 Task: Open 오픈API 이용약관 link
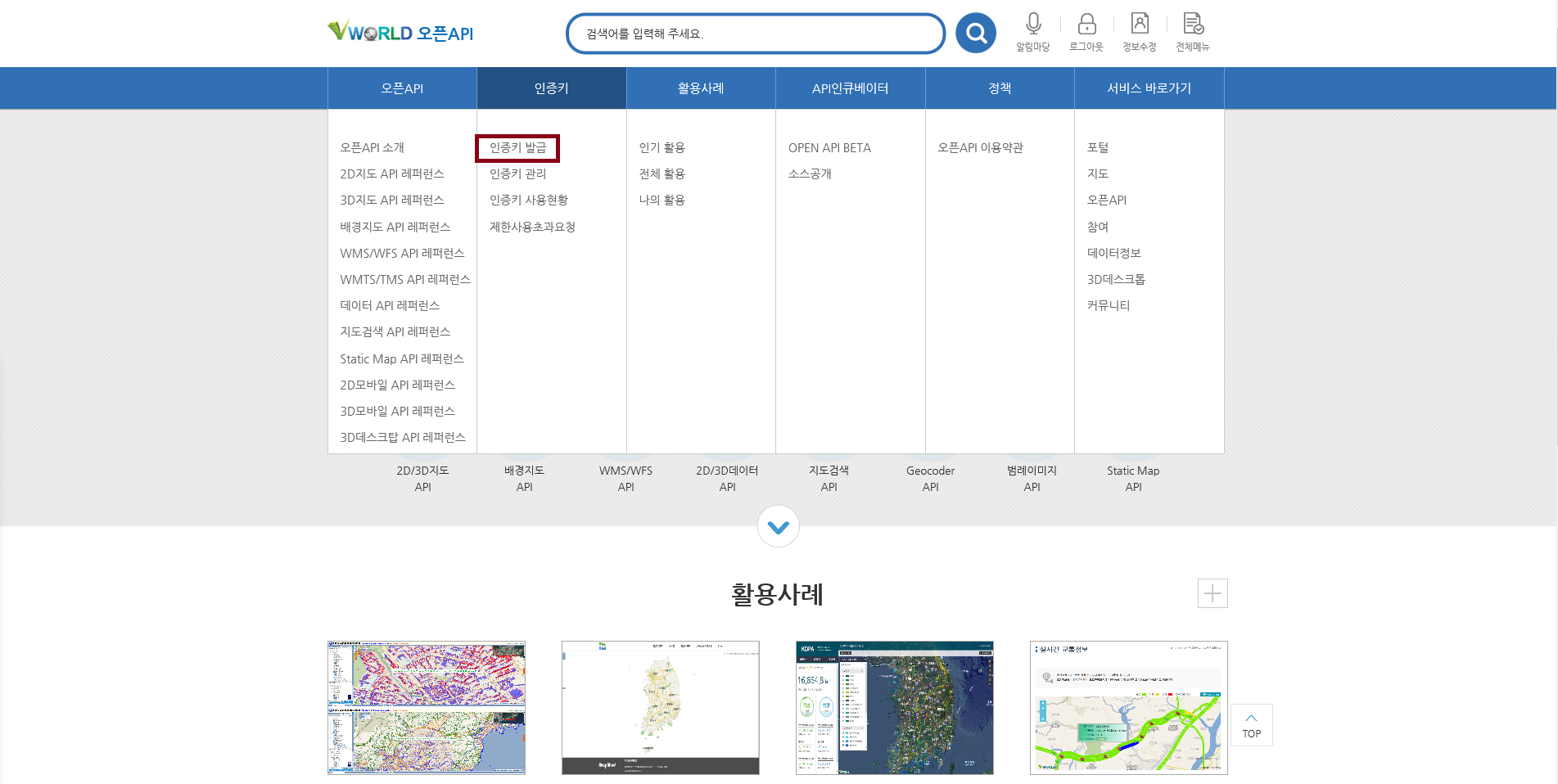point(981,148)
